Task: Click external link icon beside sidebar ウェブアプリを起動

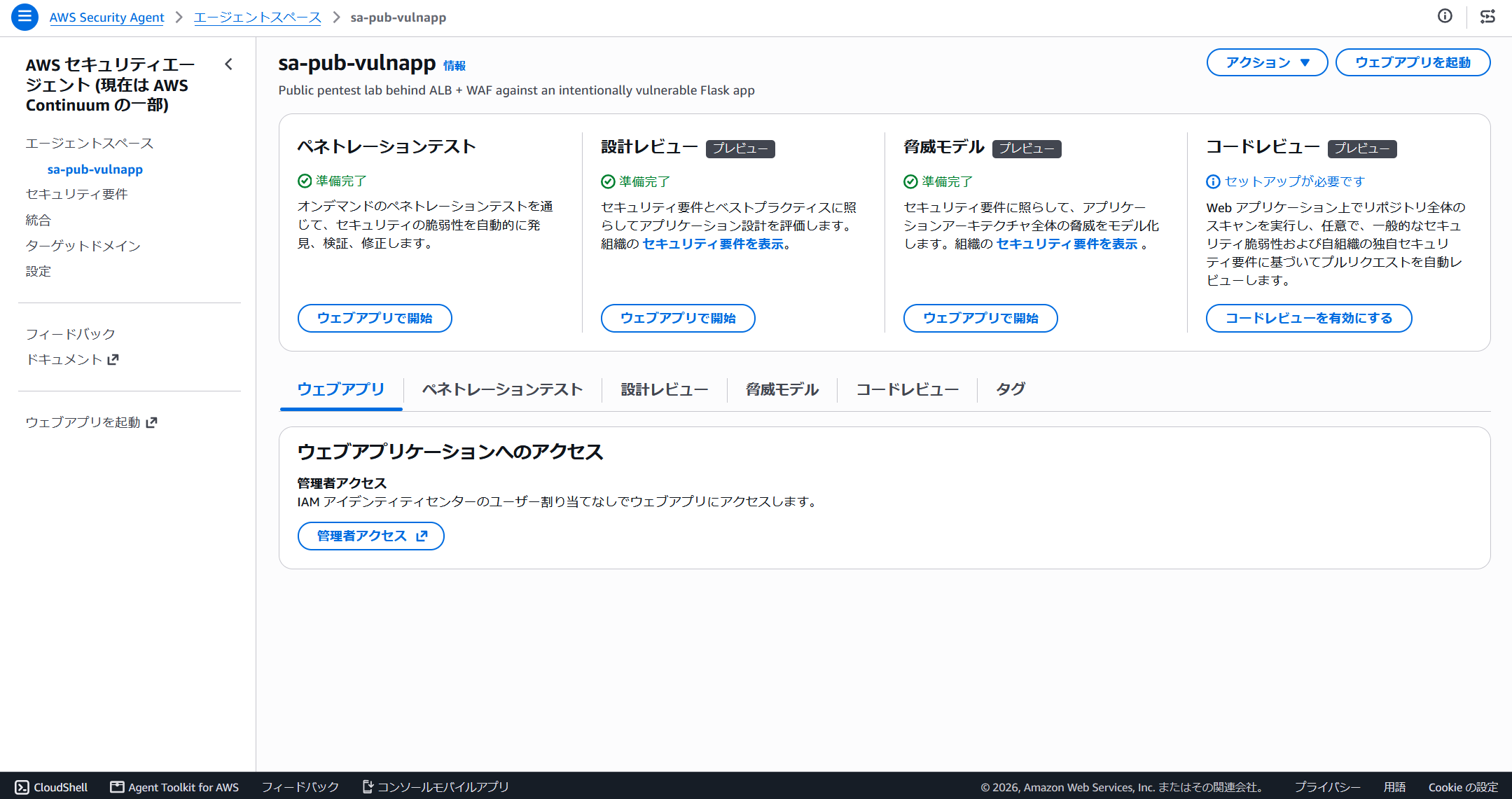Action: [x=151, y=422]
